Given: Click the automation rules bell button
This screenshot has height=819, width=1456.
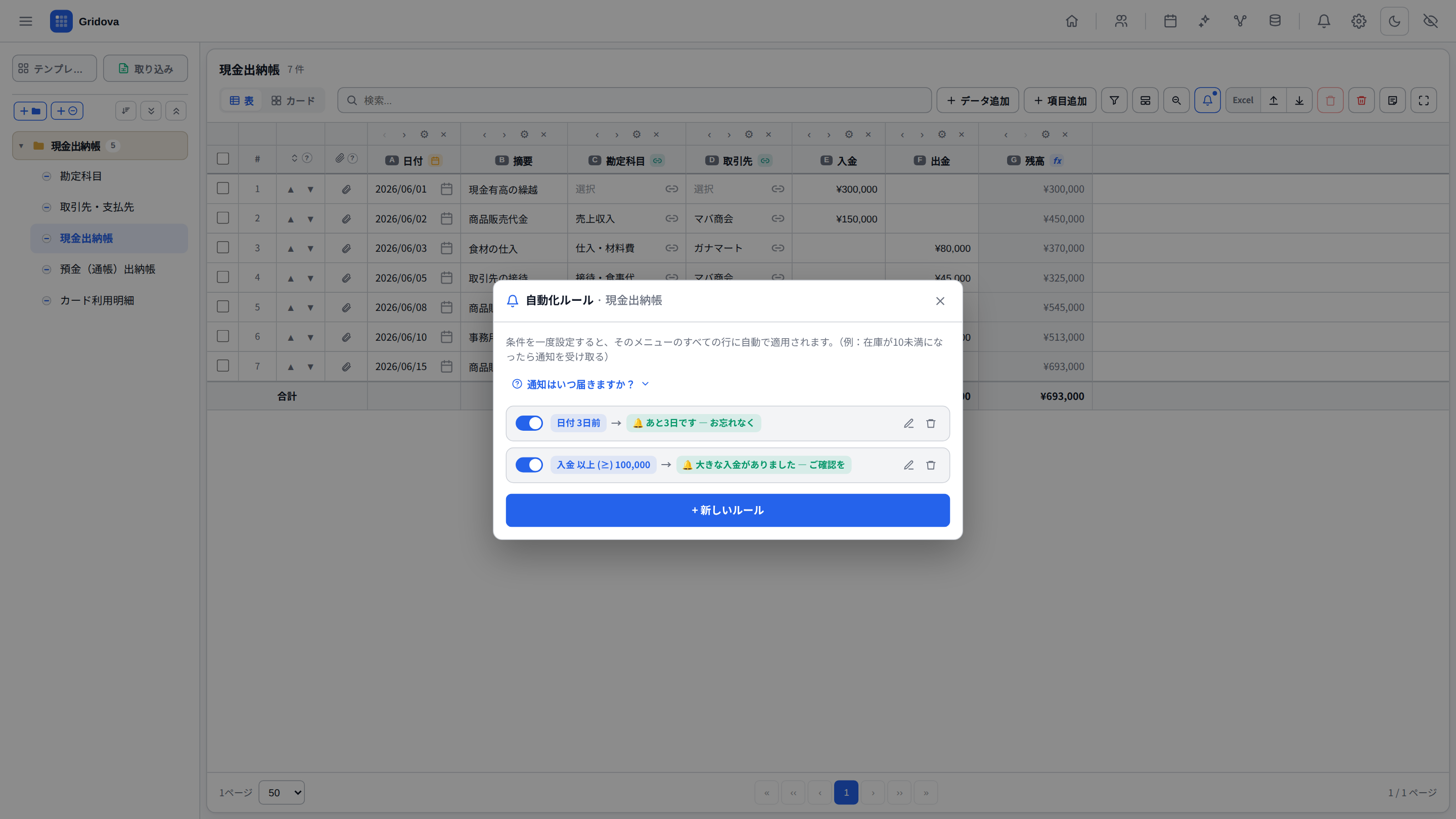Looking at the screenshot, I should 1207,100.
